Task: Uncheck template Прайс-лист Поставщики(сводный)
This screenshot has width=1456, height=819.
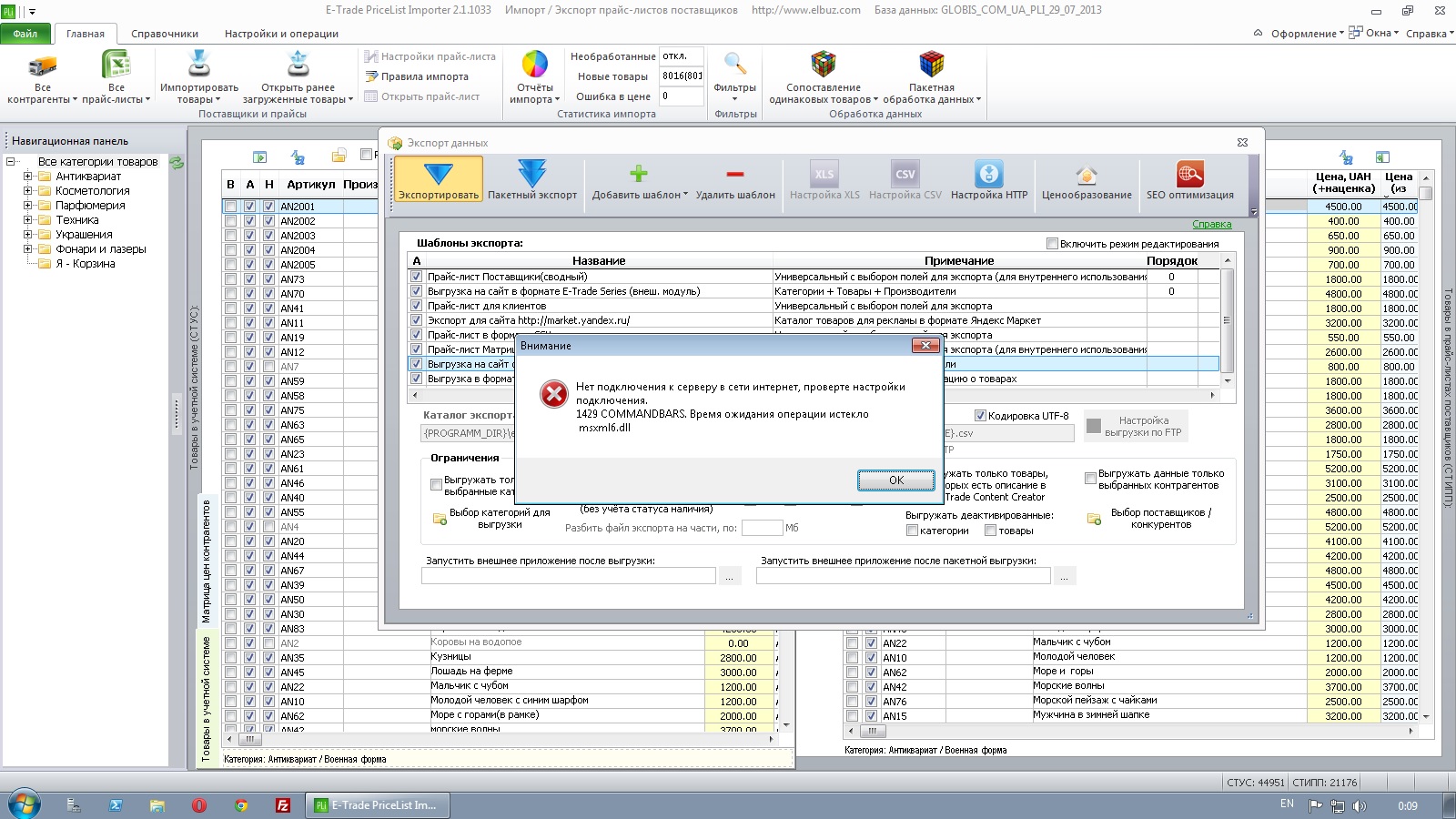Action: pos(417,277)
